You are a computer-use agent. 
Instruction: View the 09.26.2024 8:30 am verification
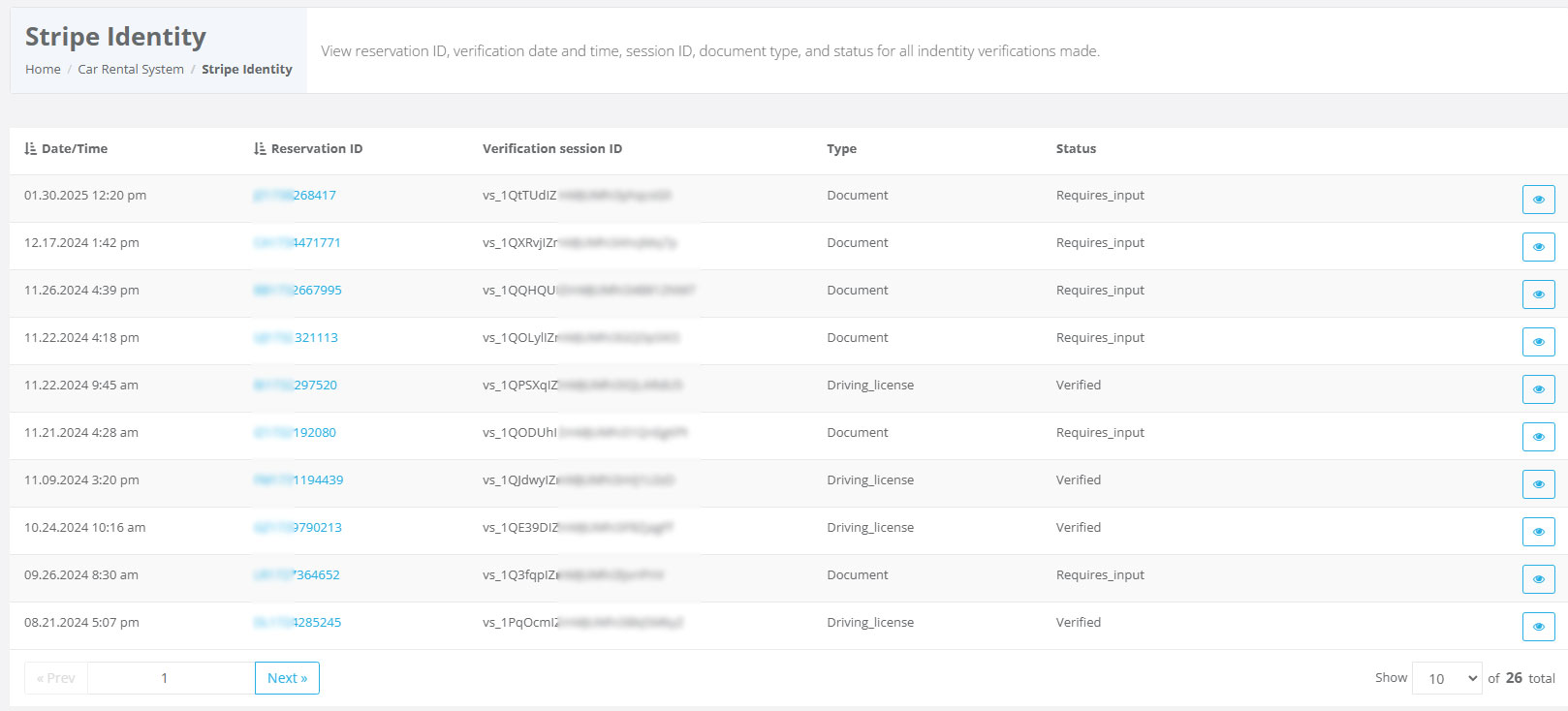[x=1538, y=579]
